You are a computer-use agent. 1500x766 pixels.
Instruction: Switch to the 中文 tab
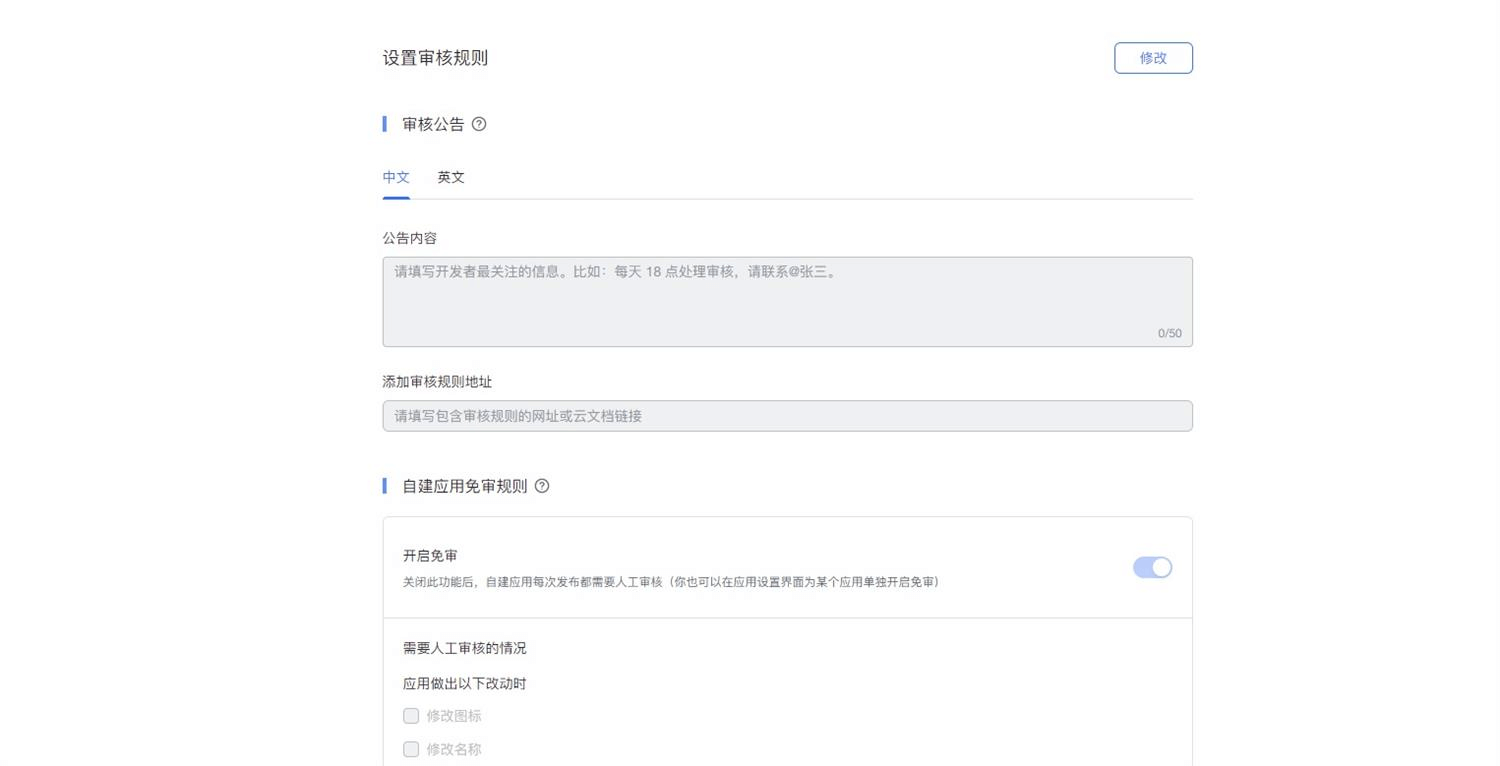pyautogui.click(x=396, y=177)
